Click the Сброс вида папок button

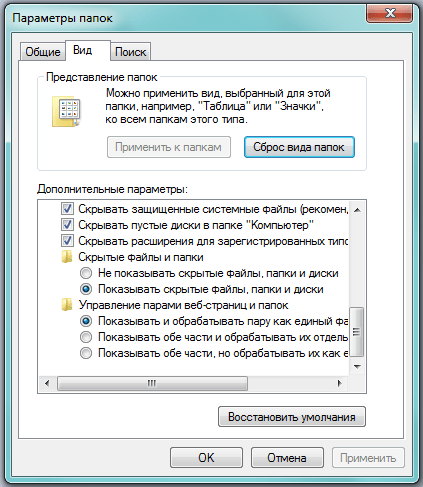click(299, 147)
